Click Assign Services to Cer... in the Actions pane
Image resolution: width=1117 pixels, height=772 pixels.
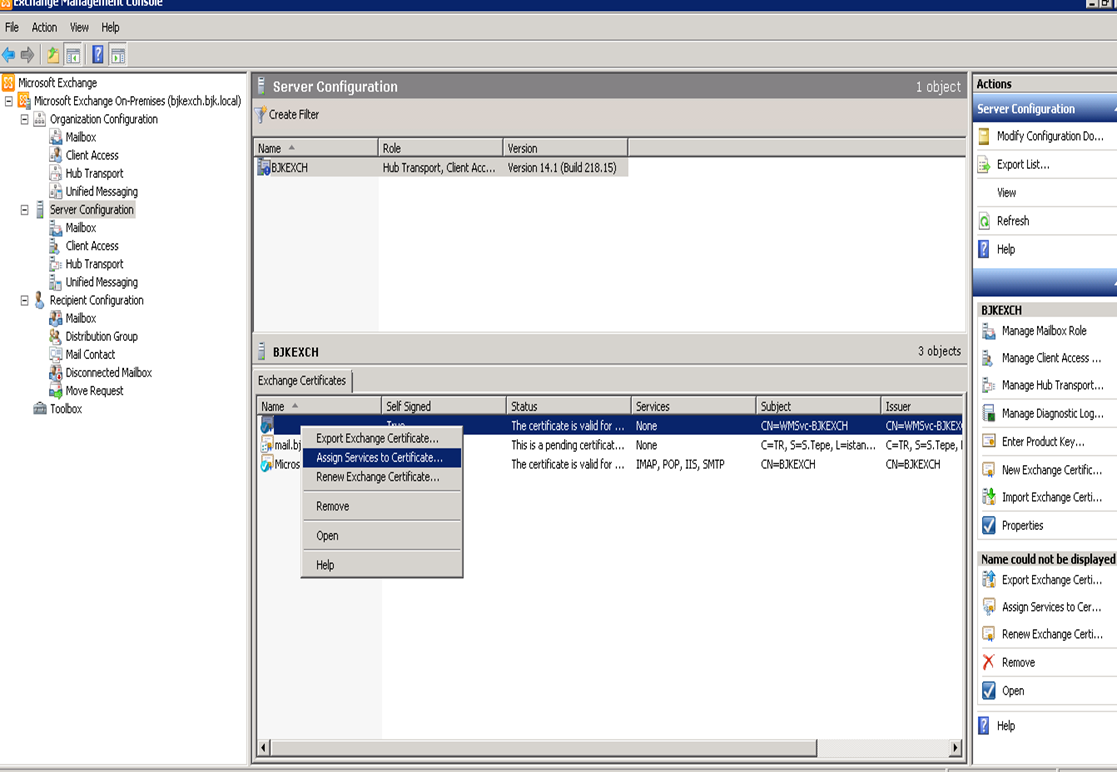tap(1051, 607)
